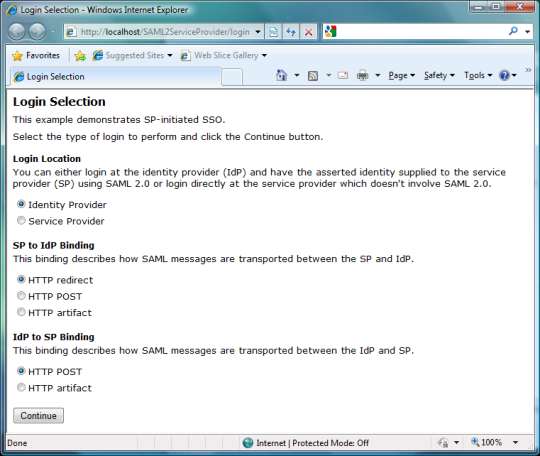Select HTTP artifact for IdP to SP binding

[x=21, y=387]
